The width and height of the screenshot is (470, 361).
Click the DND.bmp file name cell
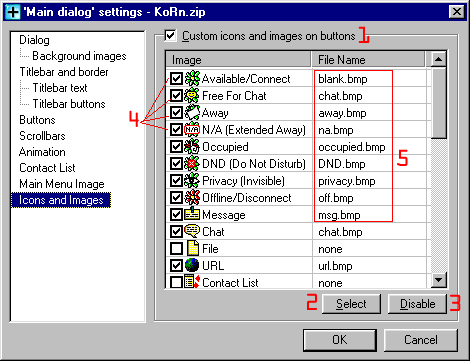[x=369, y=164]
